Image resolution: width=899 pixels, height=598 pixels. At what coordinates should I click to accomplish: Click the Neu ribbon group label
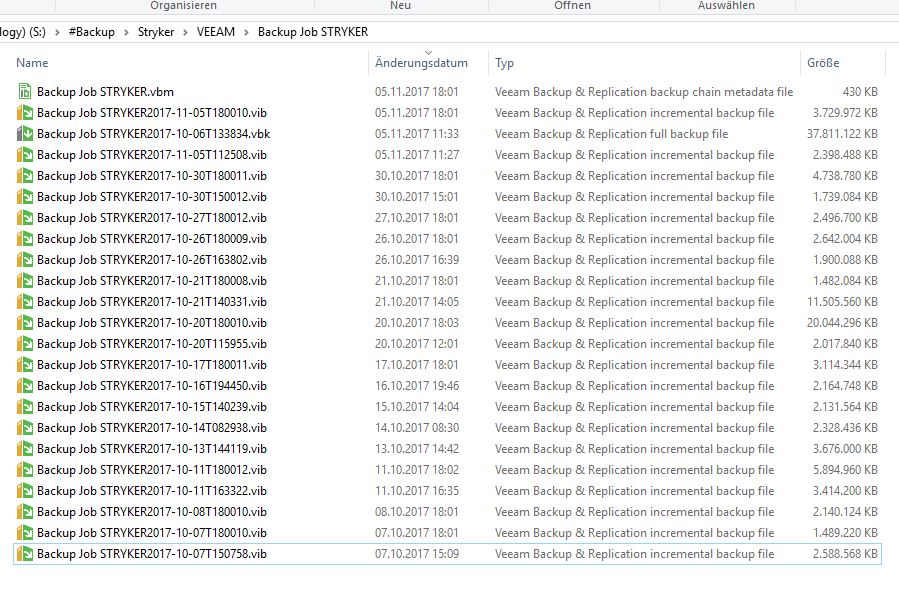click(x=400, y=5)
